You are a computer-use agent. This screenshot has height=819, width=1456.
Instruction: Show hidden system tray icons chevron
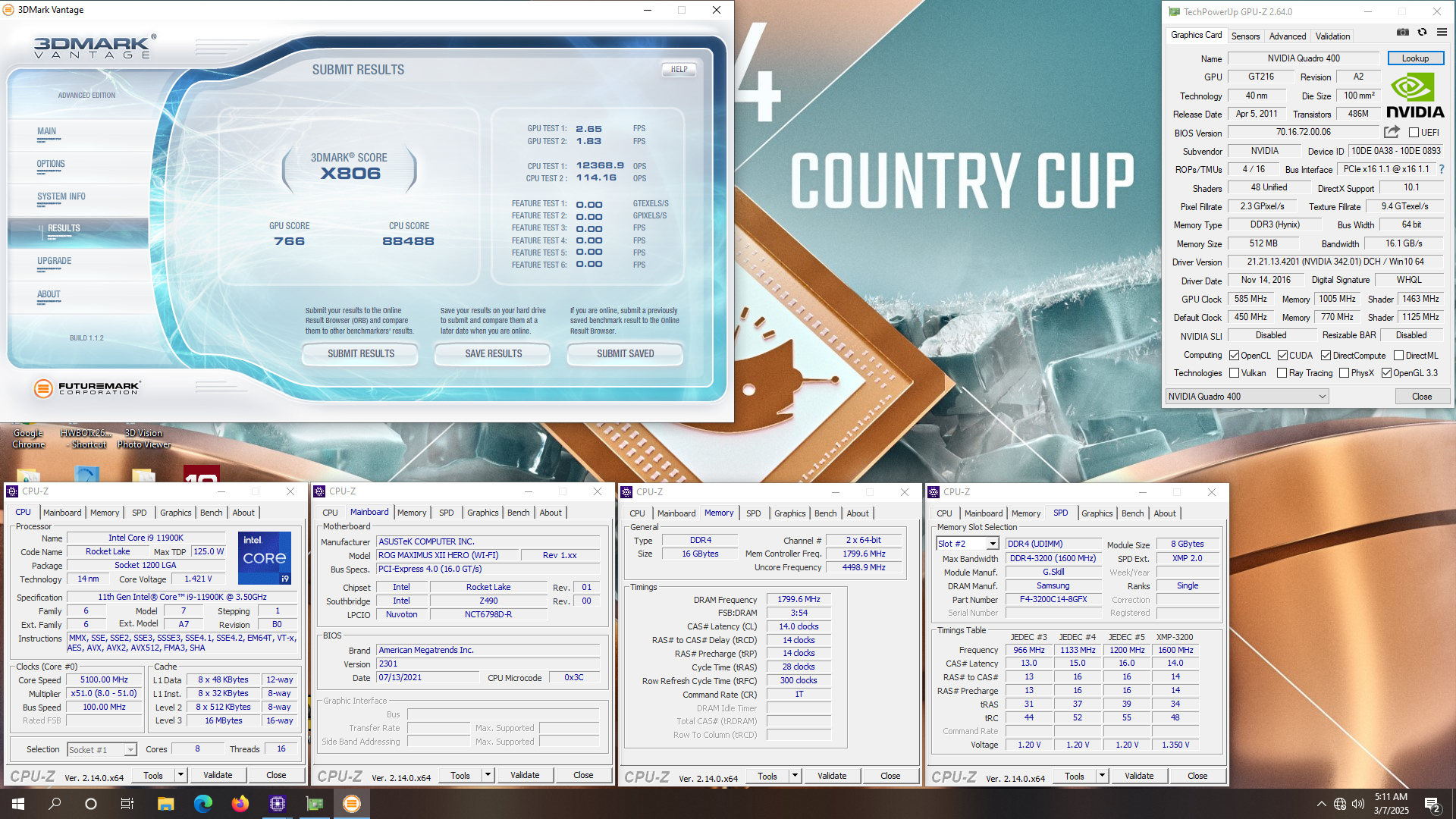pyautogui.click(x=1321, y=804)
